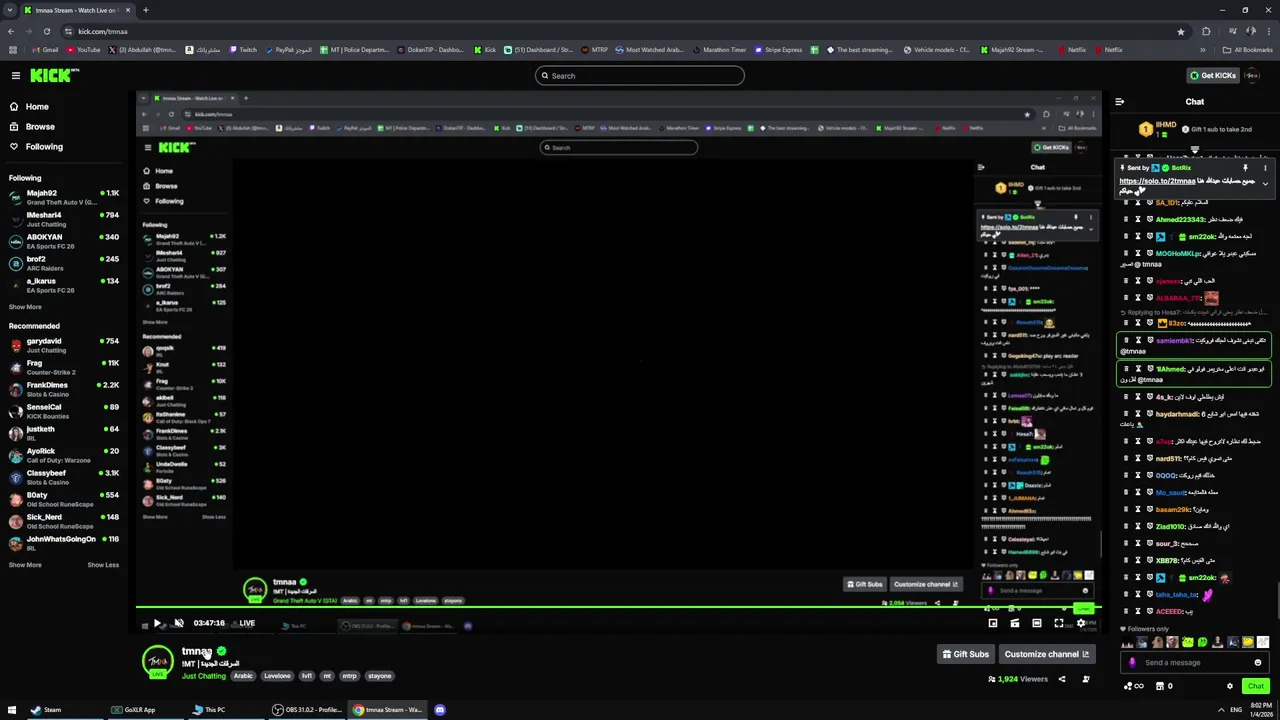Go to the Home sidebar item
Image resolution: width=1280 pixels, height=720 pixels.
[30, 107]
